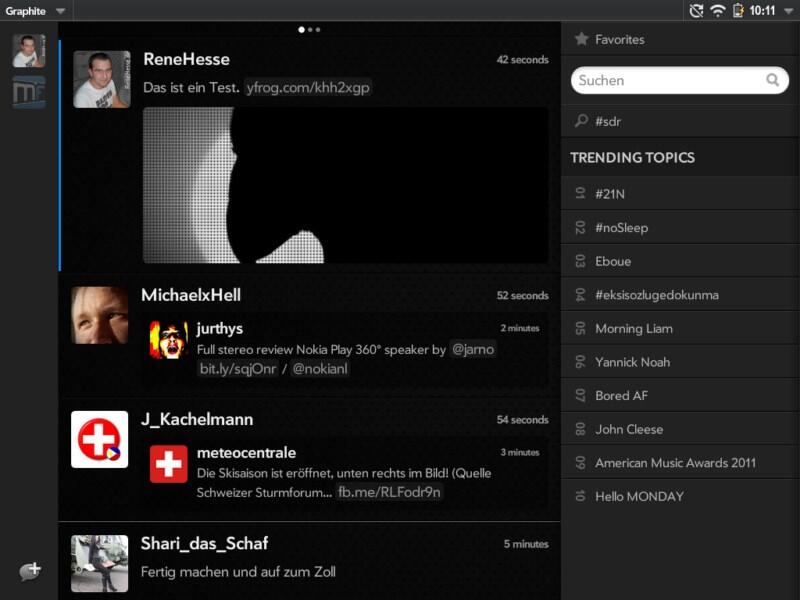Open Favorites
This screenshot has width=800, height=600.
pyautogui.click(x=680, y=39)
